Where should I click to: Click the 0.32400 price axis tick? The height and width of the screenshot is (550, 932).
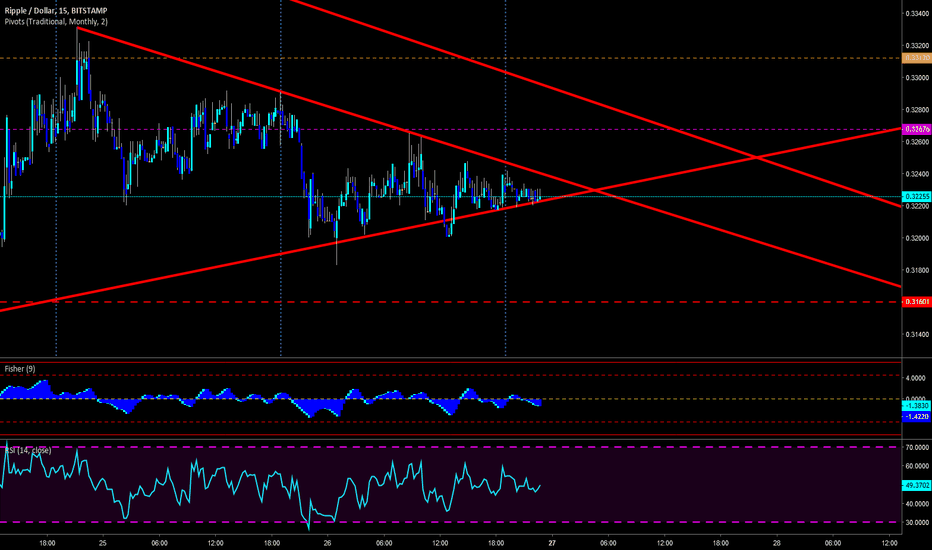click(x=916, y=174)
